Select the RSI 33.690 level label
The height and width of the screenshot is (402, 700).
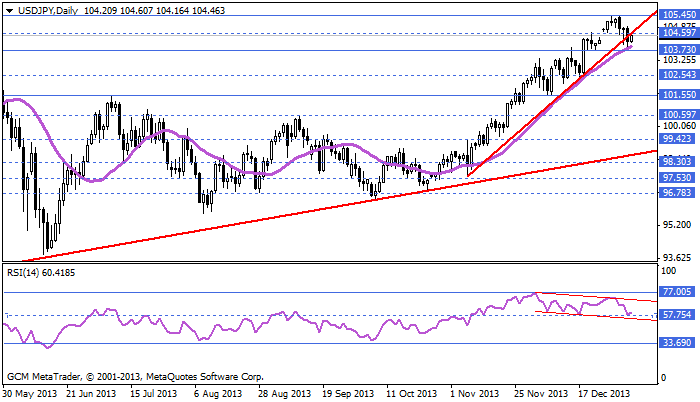[x=677, y=343]
